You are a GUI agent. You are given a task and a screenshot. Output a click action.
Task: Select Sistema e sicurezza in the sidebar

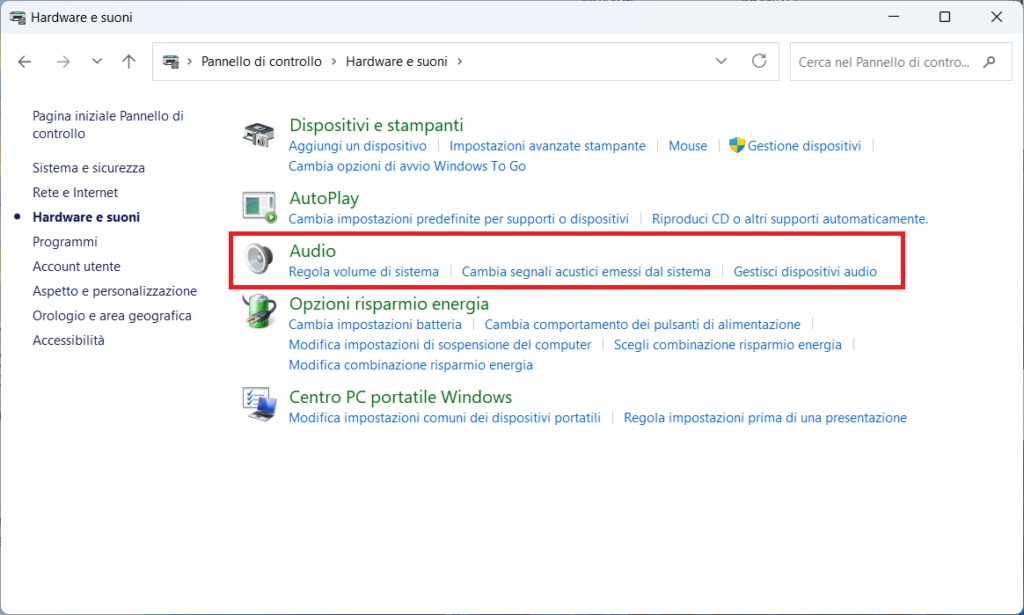(88, 168)
